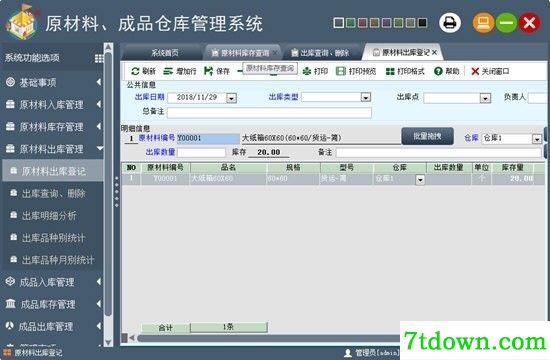Click Add Row (增加行) in toolbar
Screen dimensions: 550x360
(180, 71)
